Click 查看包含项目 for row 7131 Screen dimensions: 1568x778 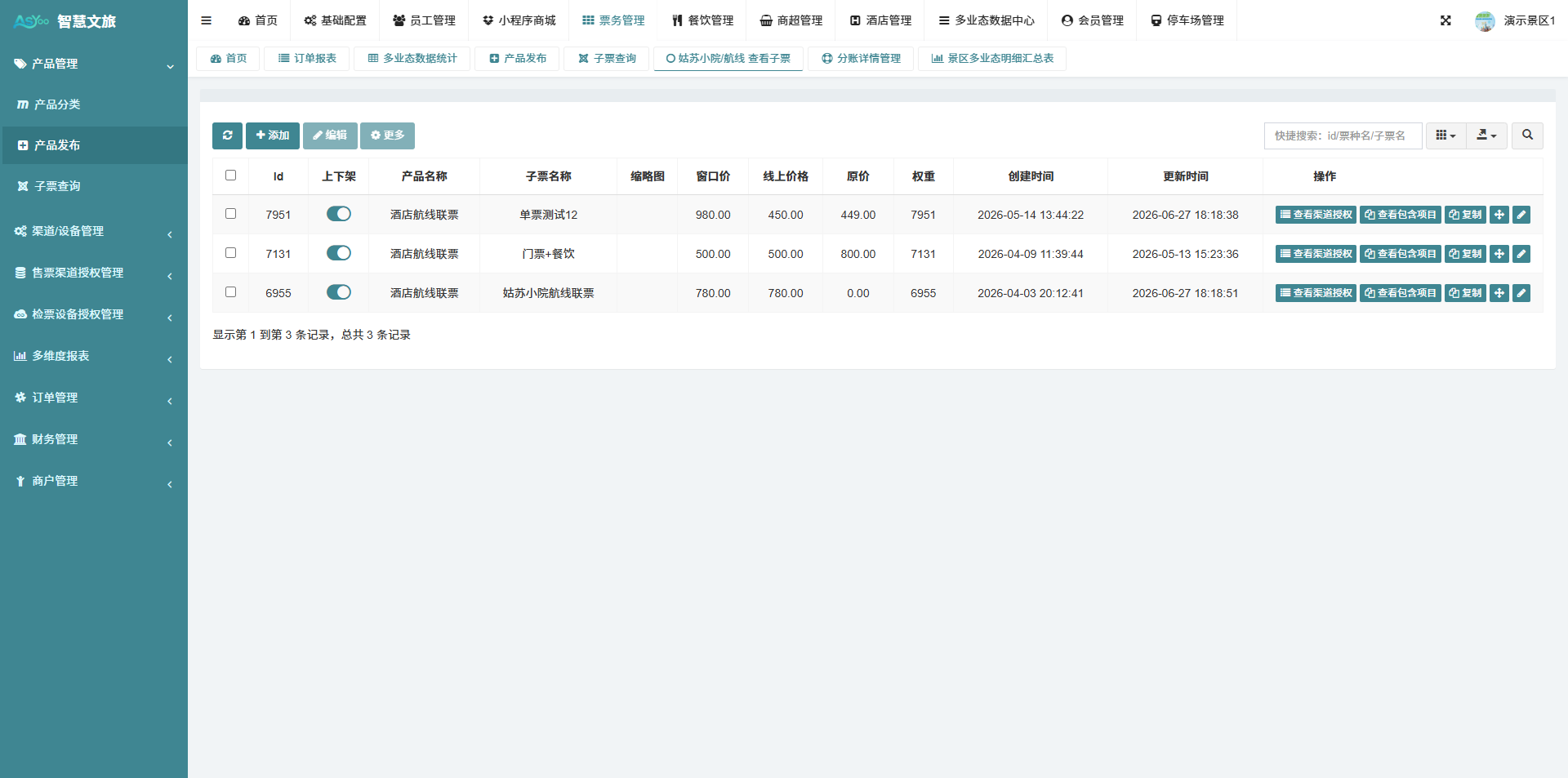[1401, 254]
